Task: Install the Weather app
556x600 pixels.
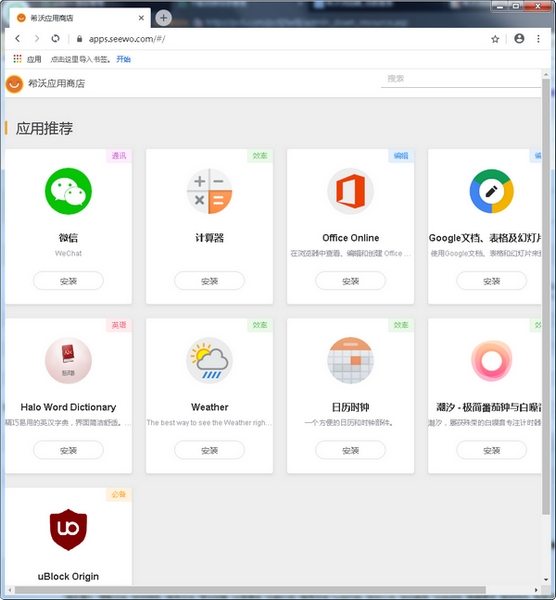Action: click(x=209, y=450)
